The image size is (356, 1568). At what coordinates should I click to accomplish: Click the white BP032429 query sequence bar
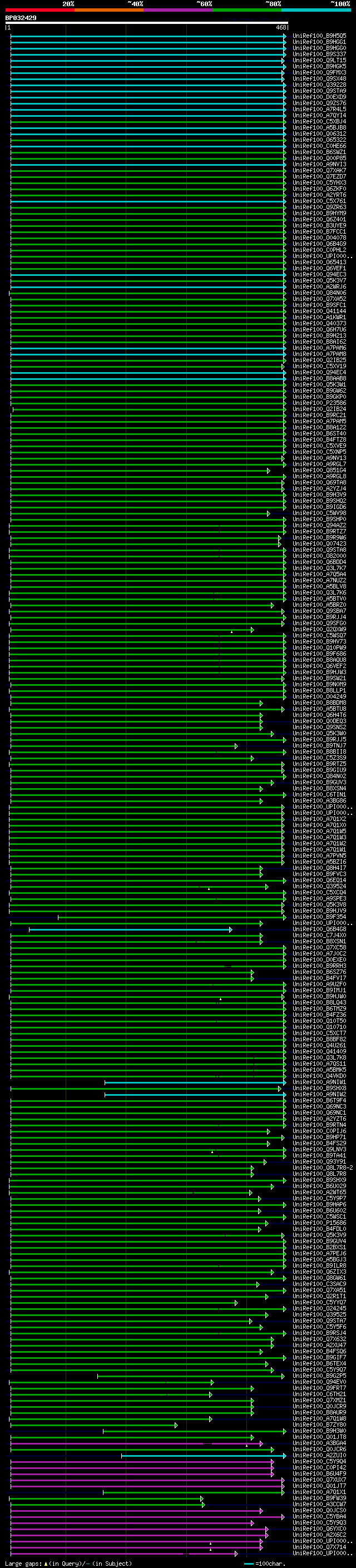[147, 22]
